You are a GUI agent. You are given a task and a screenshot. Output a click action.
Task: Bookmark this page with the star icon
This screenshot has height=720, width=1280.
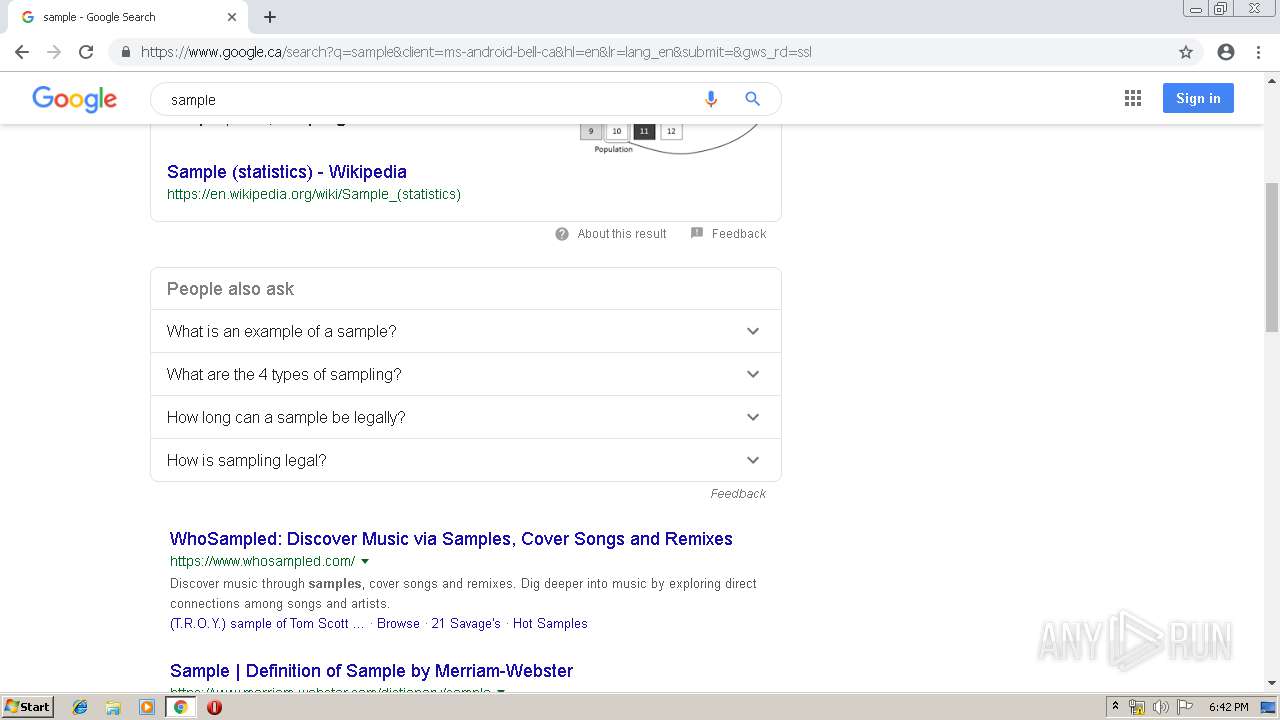tap(1186, 52)
